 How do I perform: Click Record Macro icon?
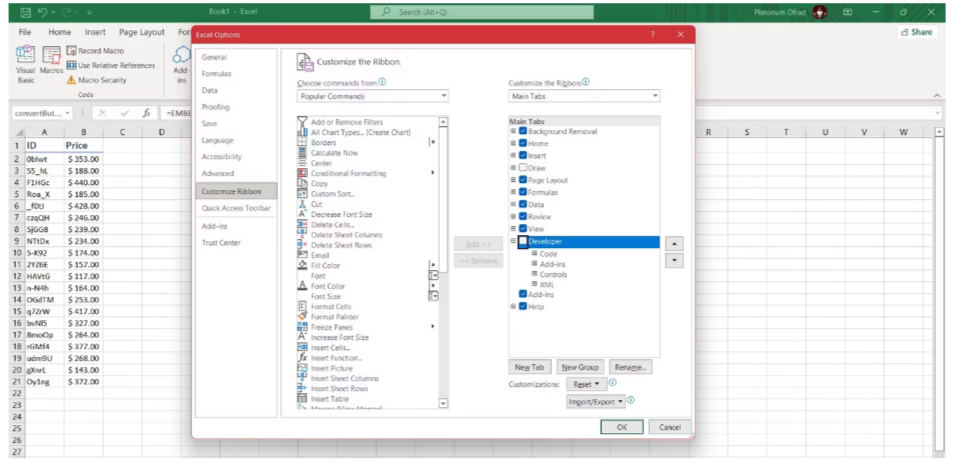[71, 51]
